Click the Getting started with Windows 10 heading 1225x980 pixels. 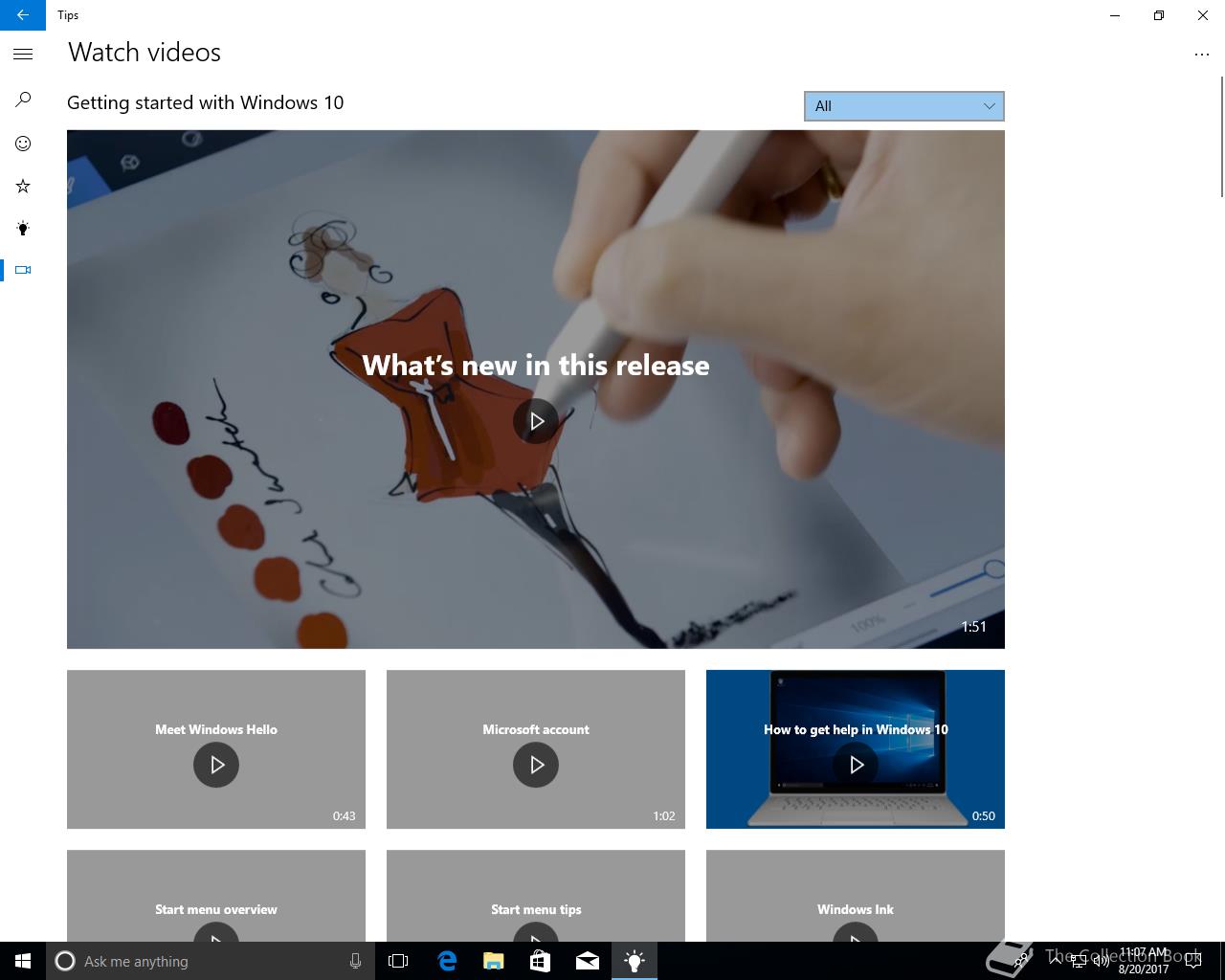(205, 102)
